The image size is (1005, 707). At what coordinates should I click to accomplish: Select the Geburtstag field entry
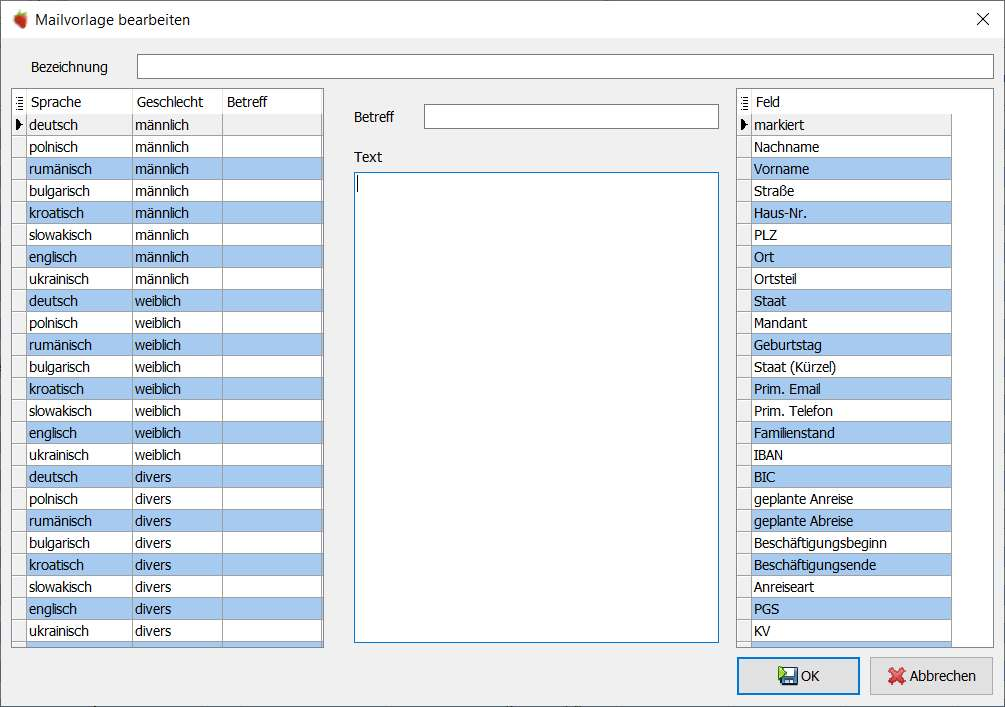[x=851, y=345]
